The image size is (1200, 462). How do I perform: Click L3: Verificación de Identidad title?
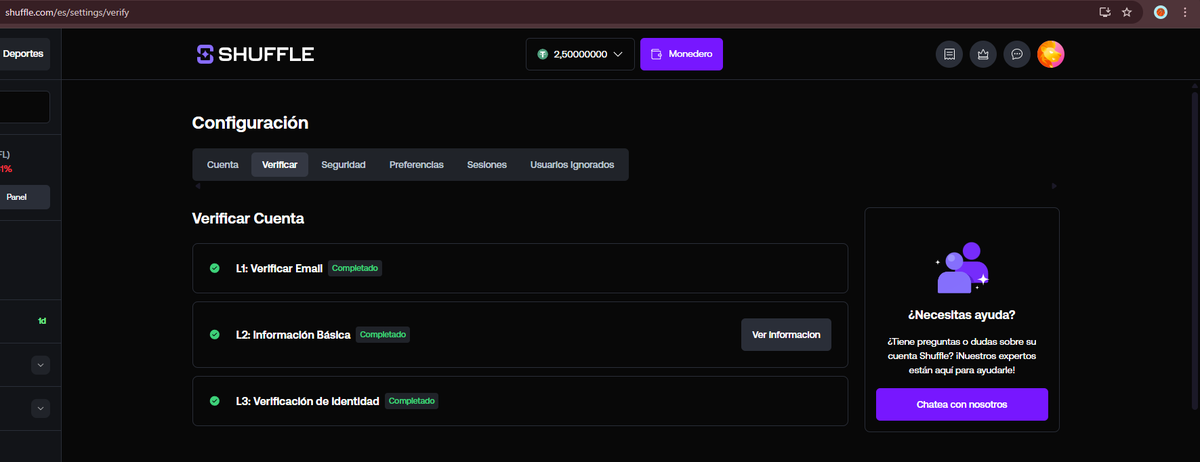307,401
